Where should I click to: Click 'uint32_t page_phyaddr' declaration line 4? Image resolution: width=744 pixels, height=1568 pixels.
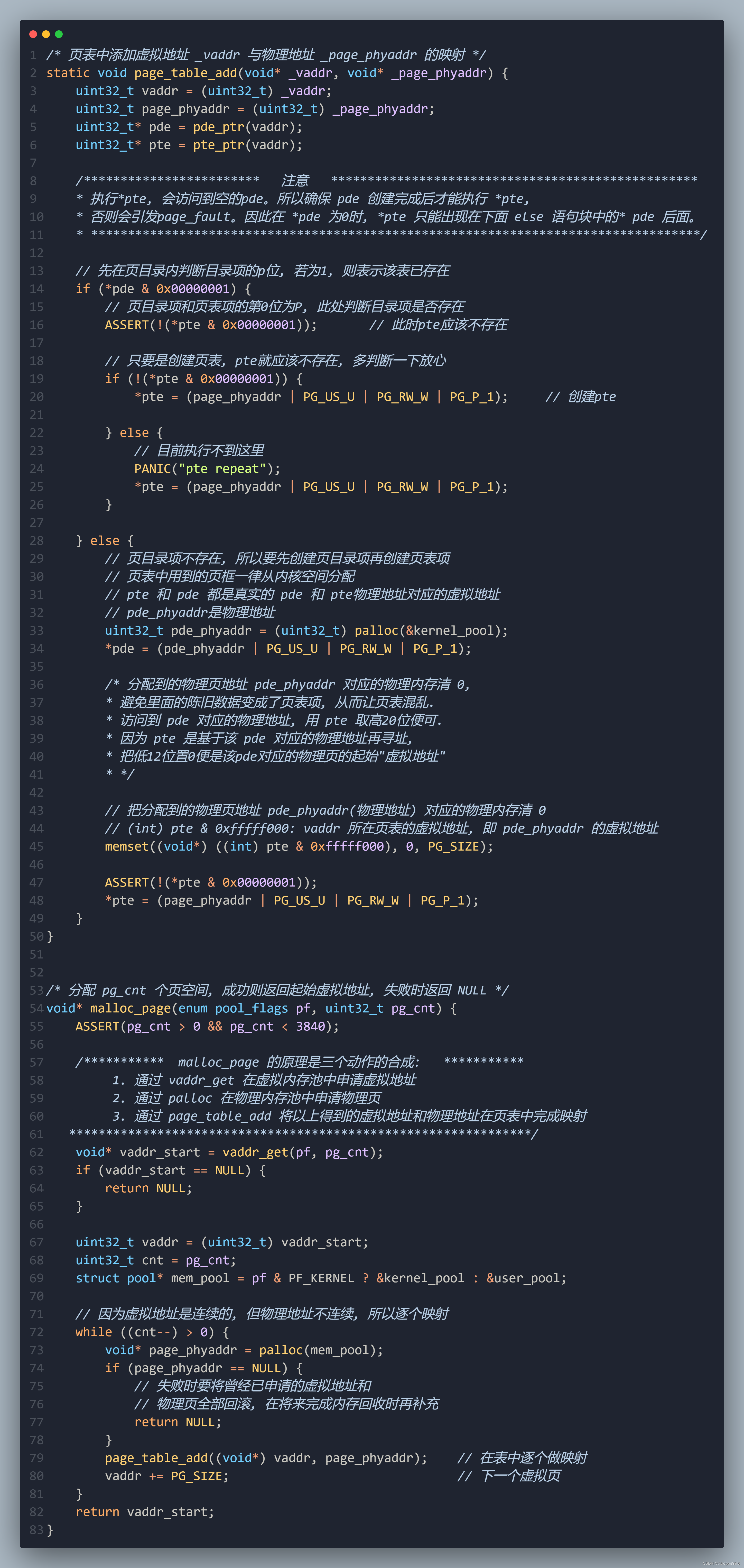255,109
